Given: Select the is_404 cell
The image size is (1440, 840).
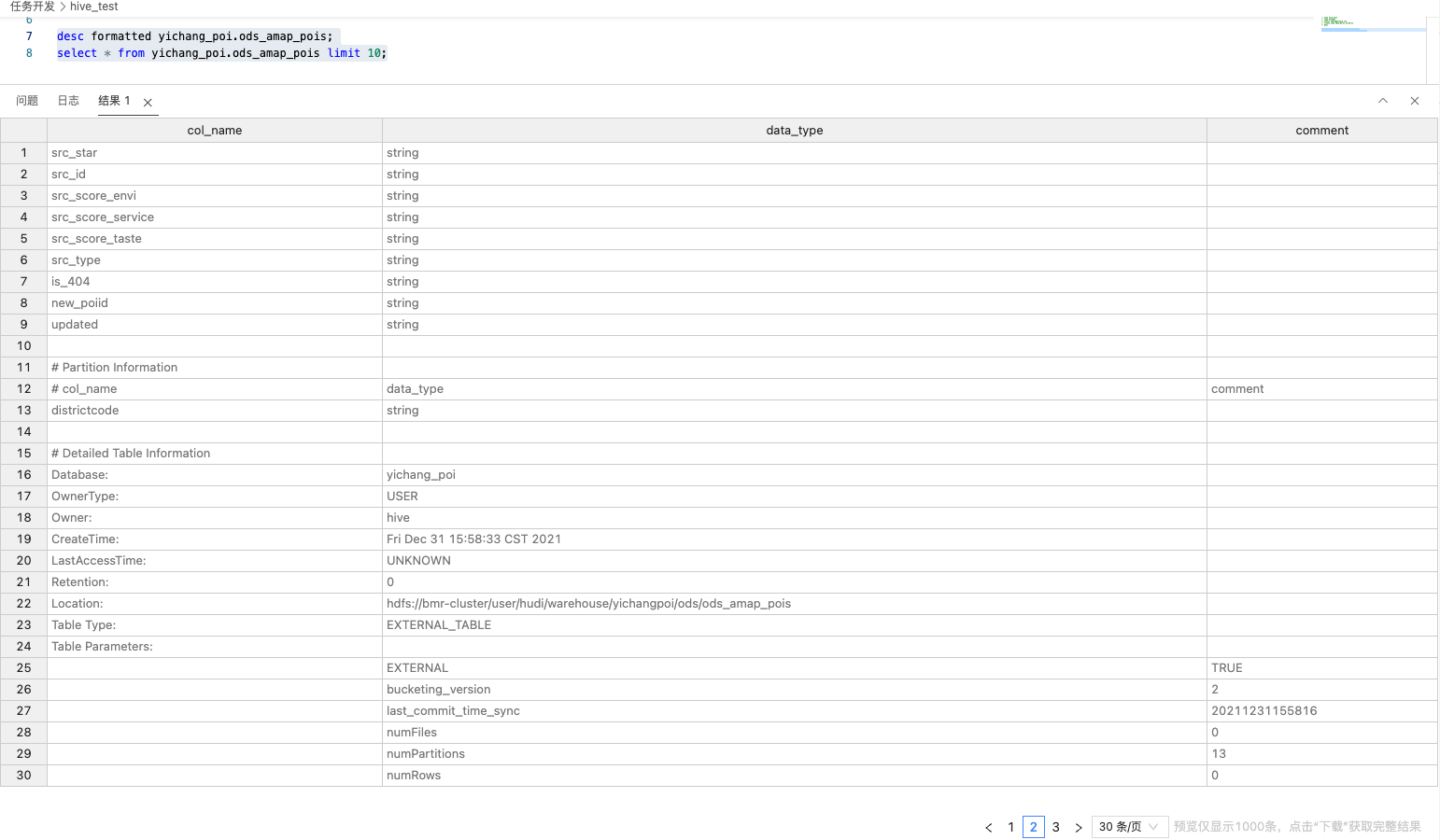Looking at the screenshot, I should (x=215, y=282).
